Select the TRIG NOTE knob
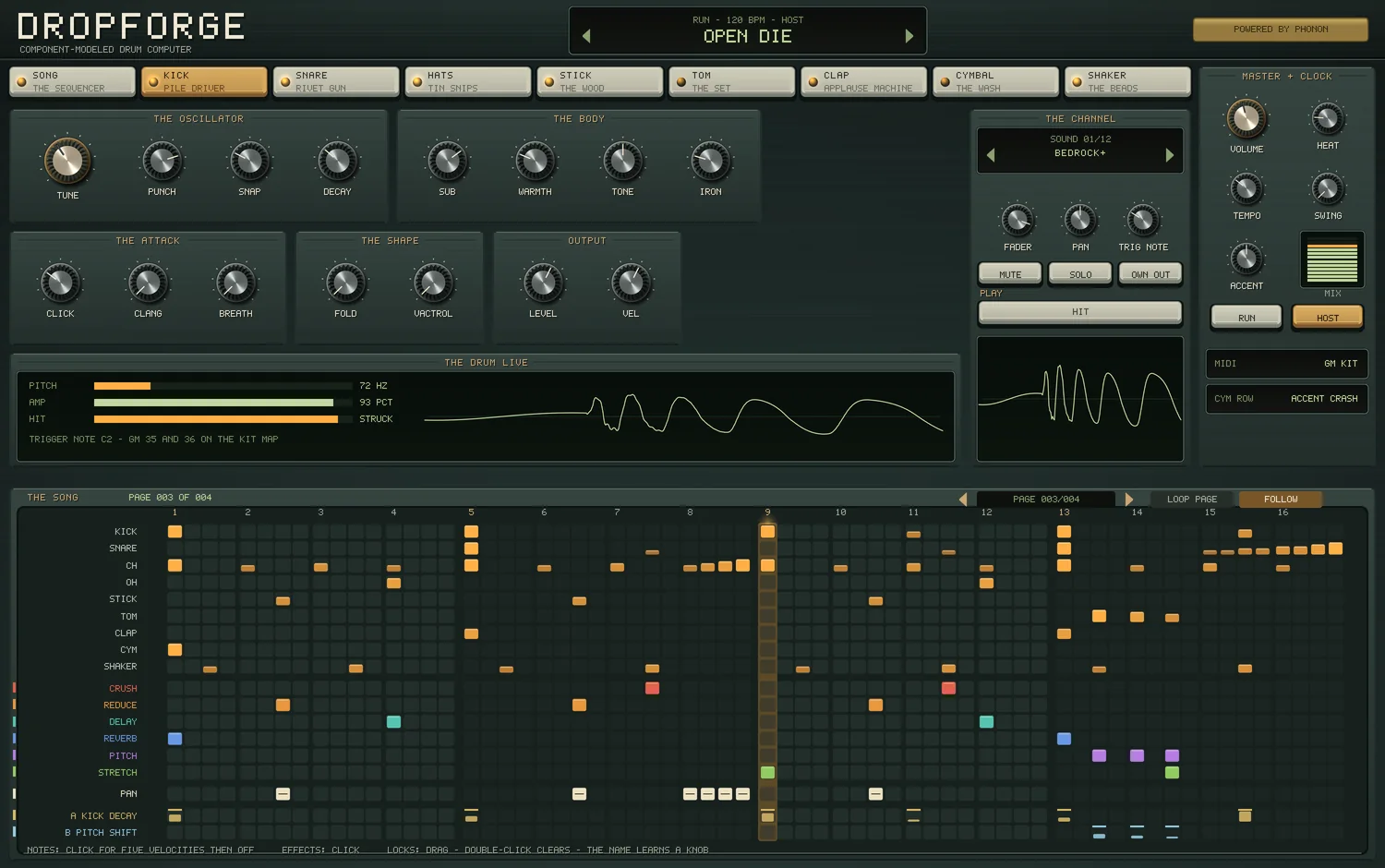The image size is (1385, 868). tap(1143, 220)
